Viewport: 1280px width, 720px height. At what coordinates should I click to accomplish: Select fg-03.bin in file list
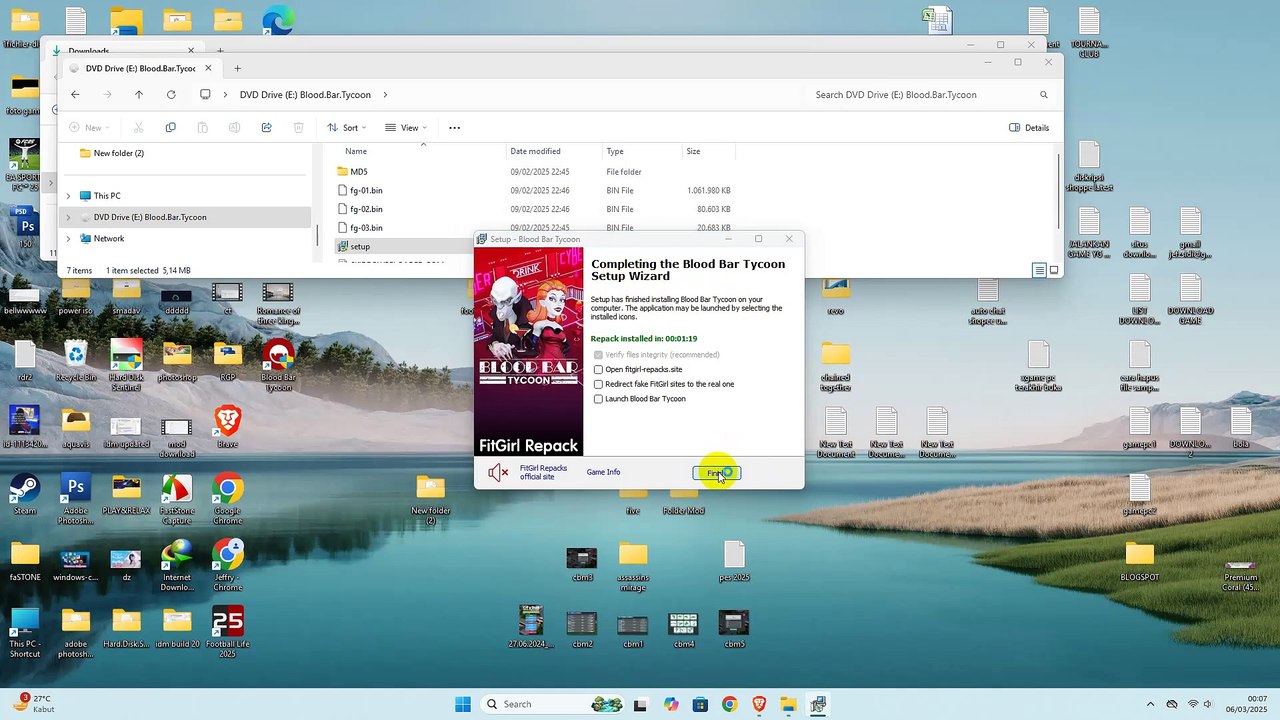366,228
